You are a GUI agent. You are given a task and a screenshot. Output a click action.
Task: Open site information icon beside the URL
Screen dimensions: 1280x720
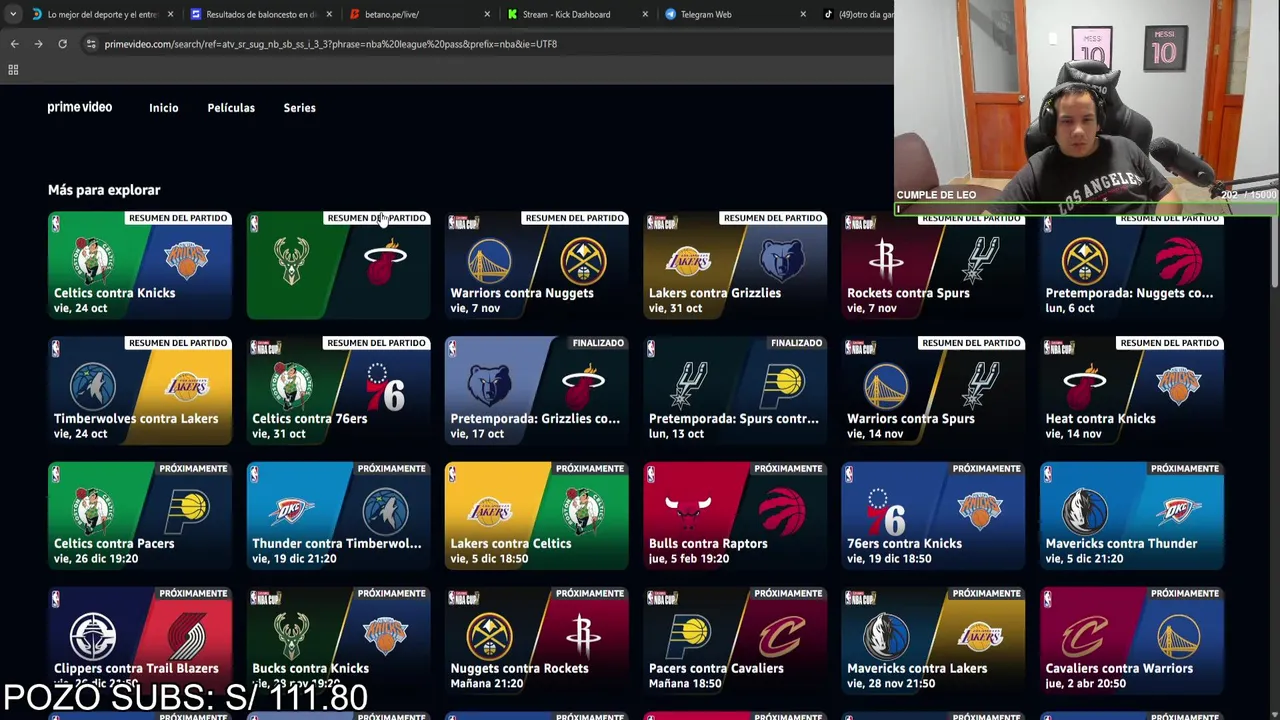pyautogui.click(x=91, y=44)
